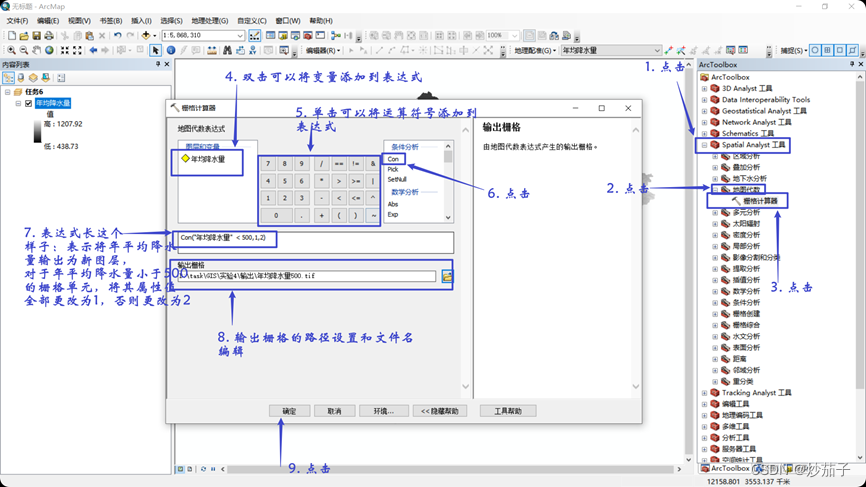Open the 地理配准(G) dropdown menu
This screenshot has height=487, width=866.
tap(535, 50)
